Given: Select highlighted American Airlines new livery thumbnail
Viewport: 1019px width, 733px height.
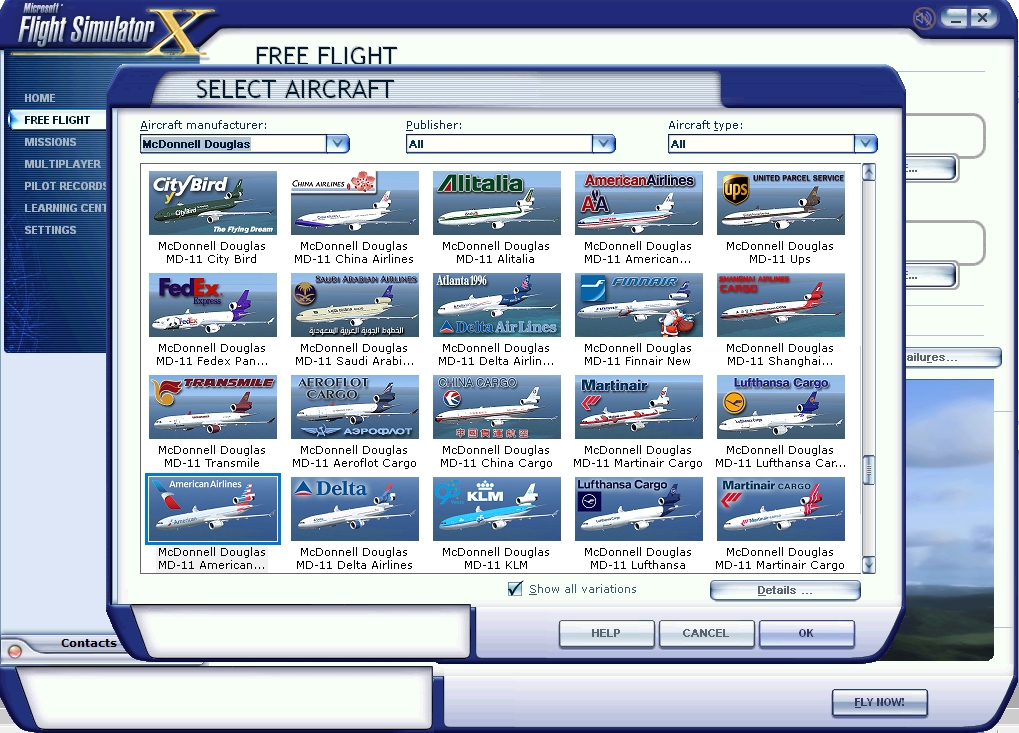Looking at the screenshot, I should (213, 509).
